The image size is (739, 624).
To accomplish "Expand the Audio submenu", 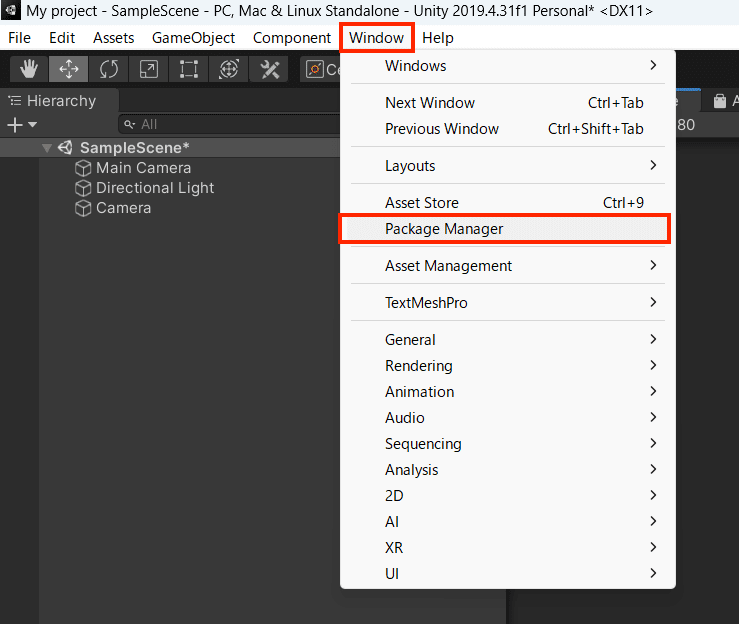I will click(x=508, y=418).
